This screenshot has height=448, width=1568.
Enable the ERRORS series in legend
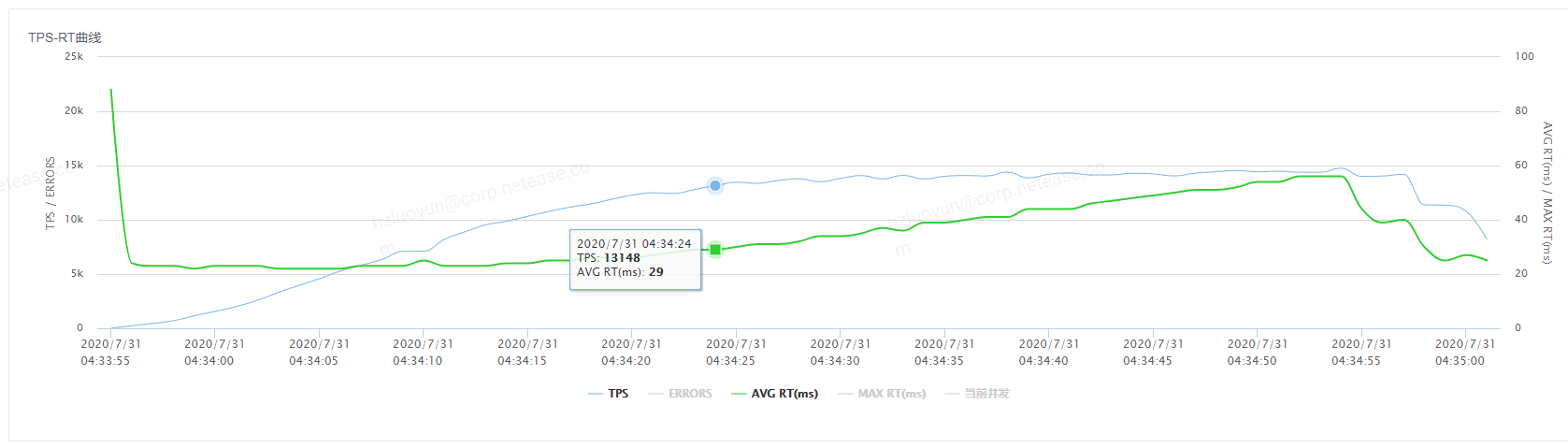click(690, 394)
